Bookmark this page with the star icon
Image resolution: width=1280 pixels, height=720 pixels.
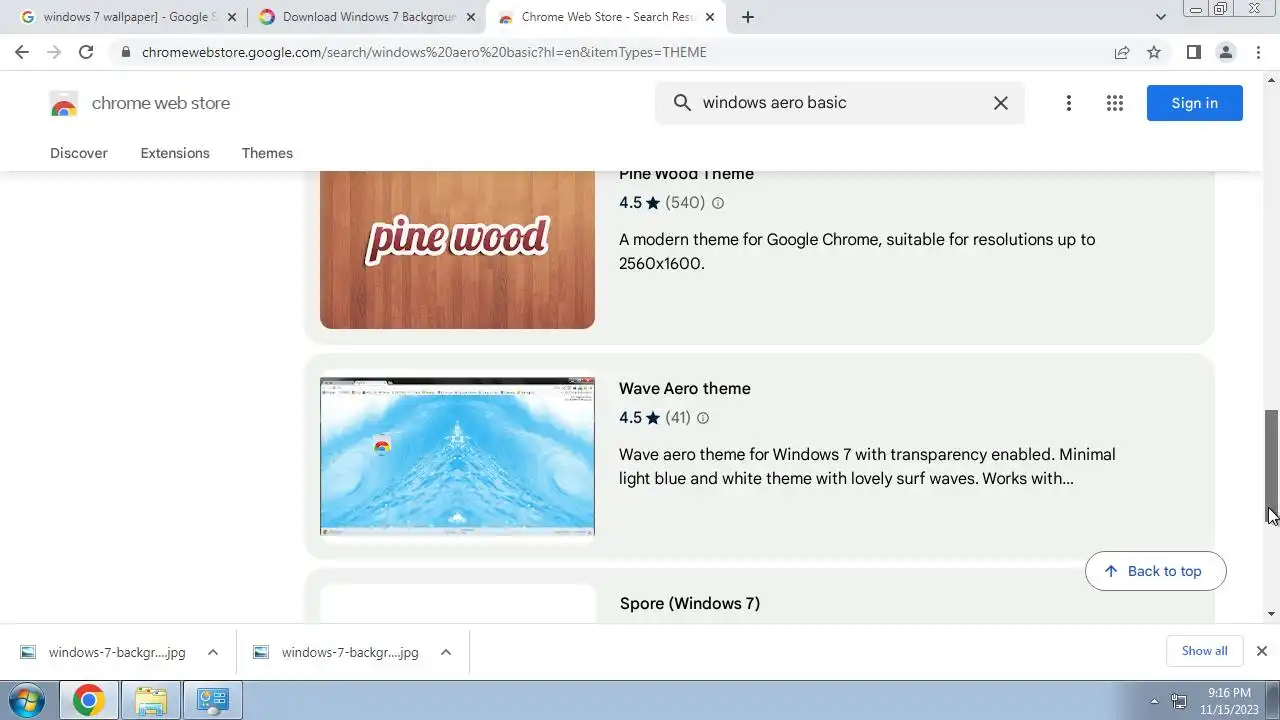coord(1154,52)
